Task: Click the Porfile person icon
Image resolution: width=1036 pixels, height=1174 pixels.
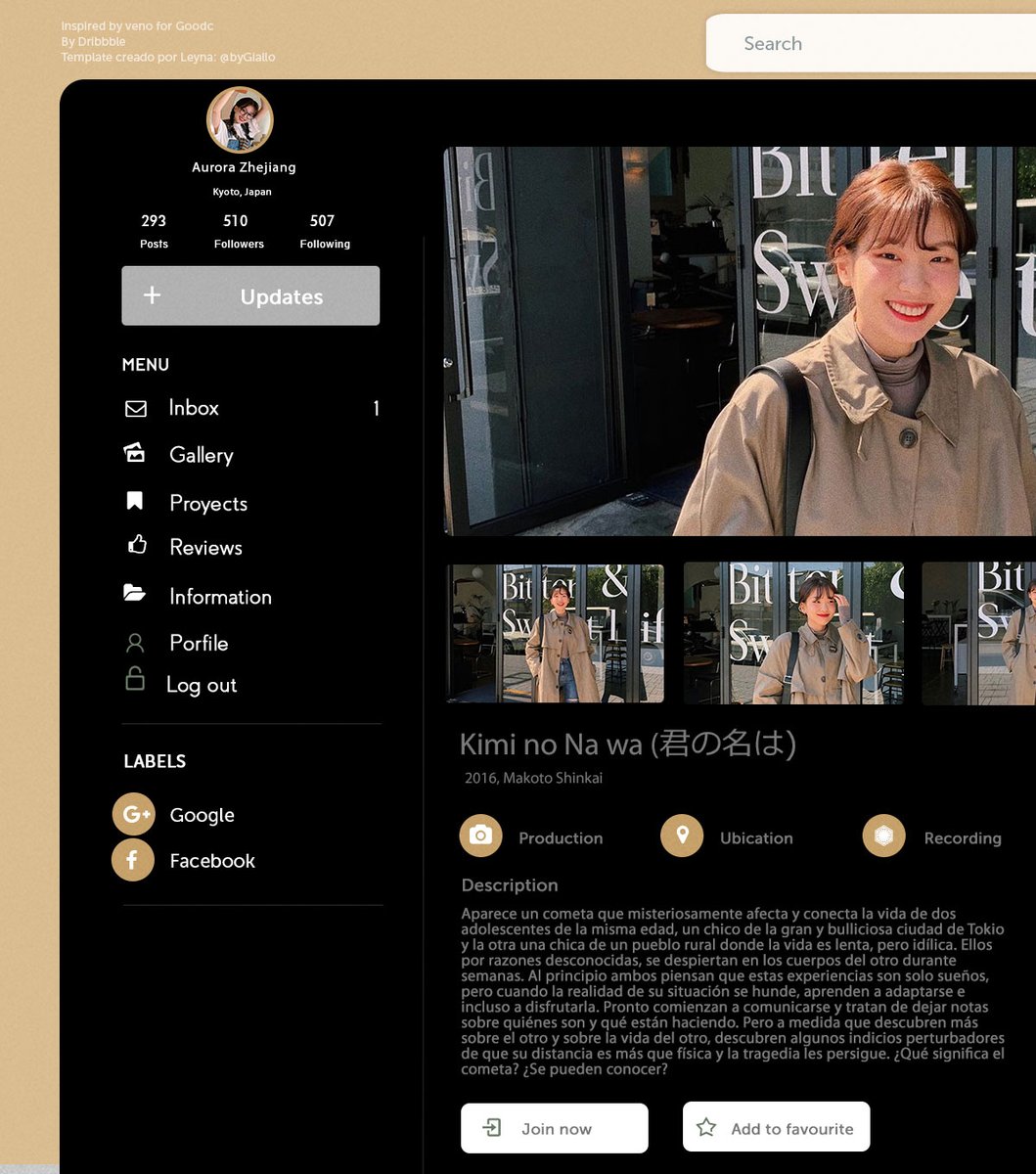Action: pyautogui.click(x=135, y=643)
